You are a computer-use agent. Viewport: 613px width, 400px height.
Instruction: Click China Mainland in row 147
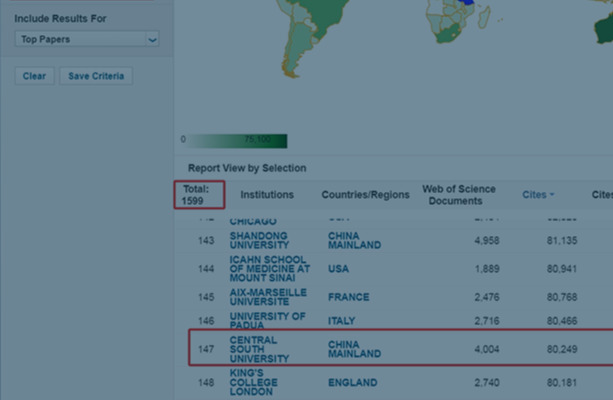[354, 349]
